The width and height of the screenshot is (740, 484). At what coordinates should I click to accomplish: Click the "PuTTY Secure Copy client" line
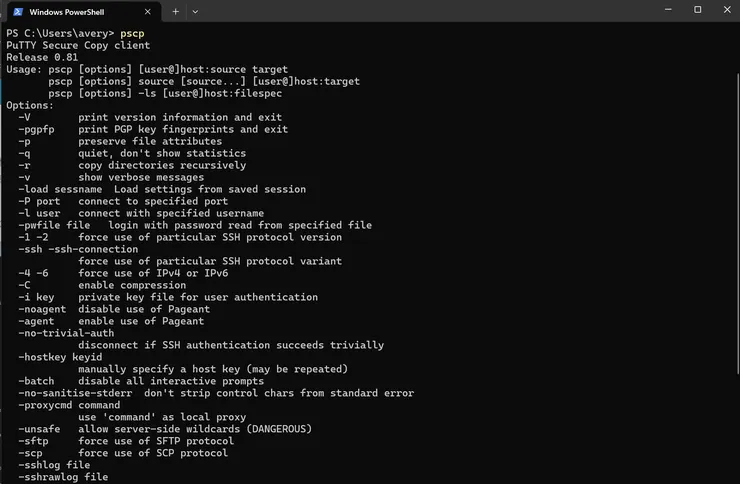tap(78, 45)
